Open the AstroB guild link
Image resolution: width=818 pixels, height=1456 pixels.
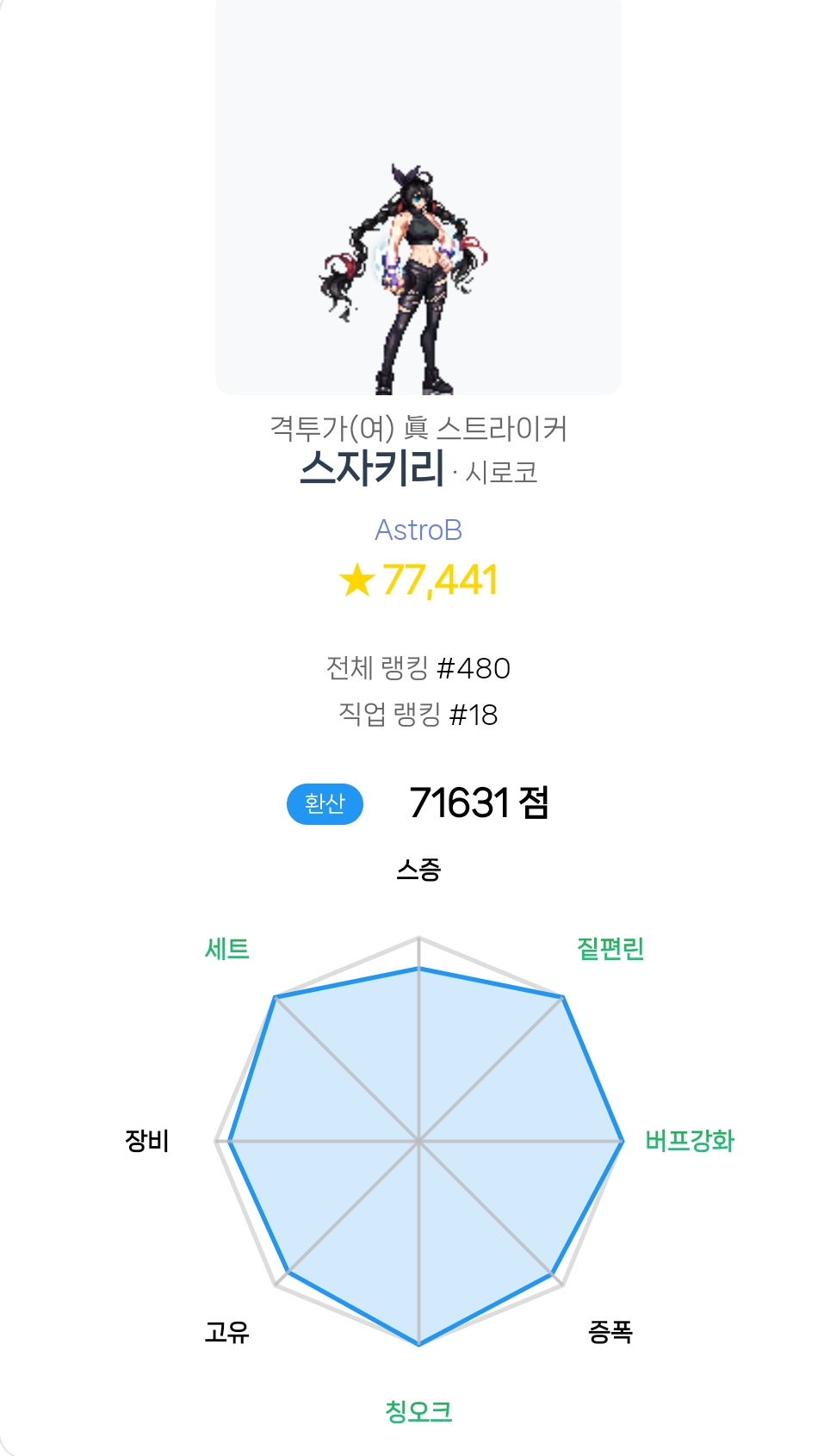tap(418, 530)
